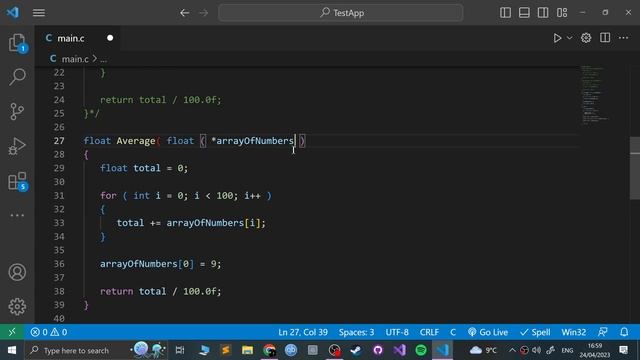The image size is (640, 360).
Task: Expand the run button dropdown arrow
Action: click(569, 38)
